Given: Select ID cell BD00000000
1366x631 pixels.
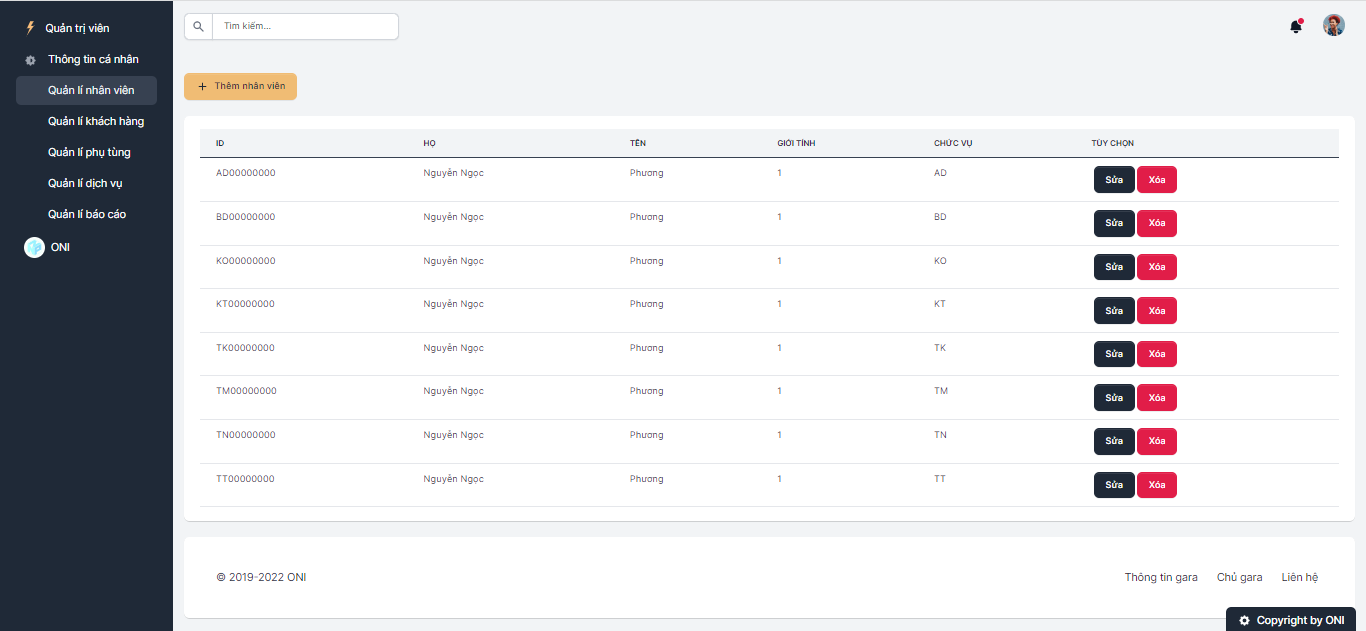Looking at the screenshot, I should point(245,217).
